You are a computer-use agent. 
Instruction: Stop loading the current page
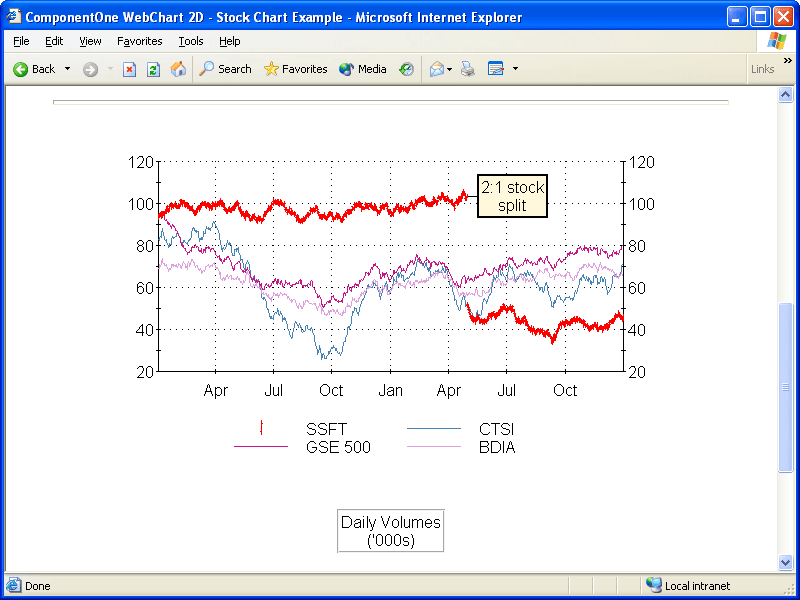coord(129,69)
